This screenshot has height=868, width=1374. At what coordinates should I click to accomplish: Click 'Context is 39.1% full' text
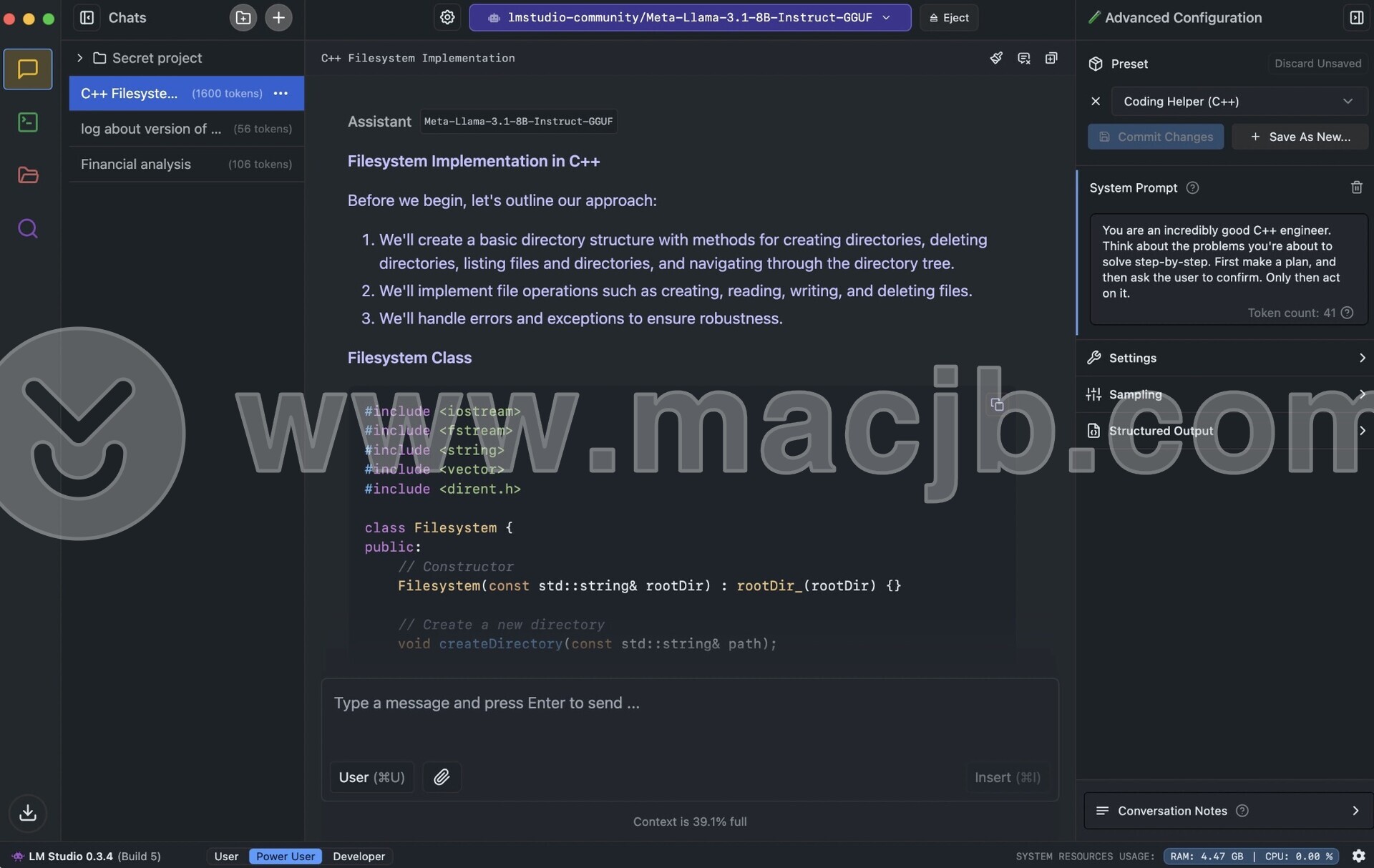(690, 821)
